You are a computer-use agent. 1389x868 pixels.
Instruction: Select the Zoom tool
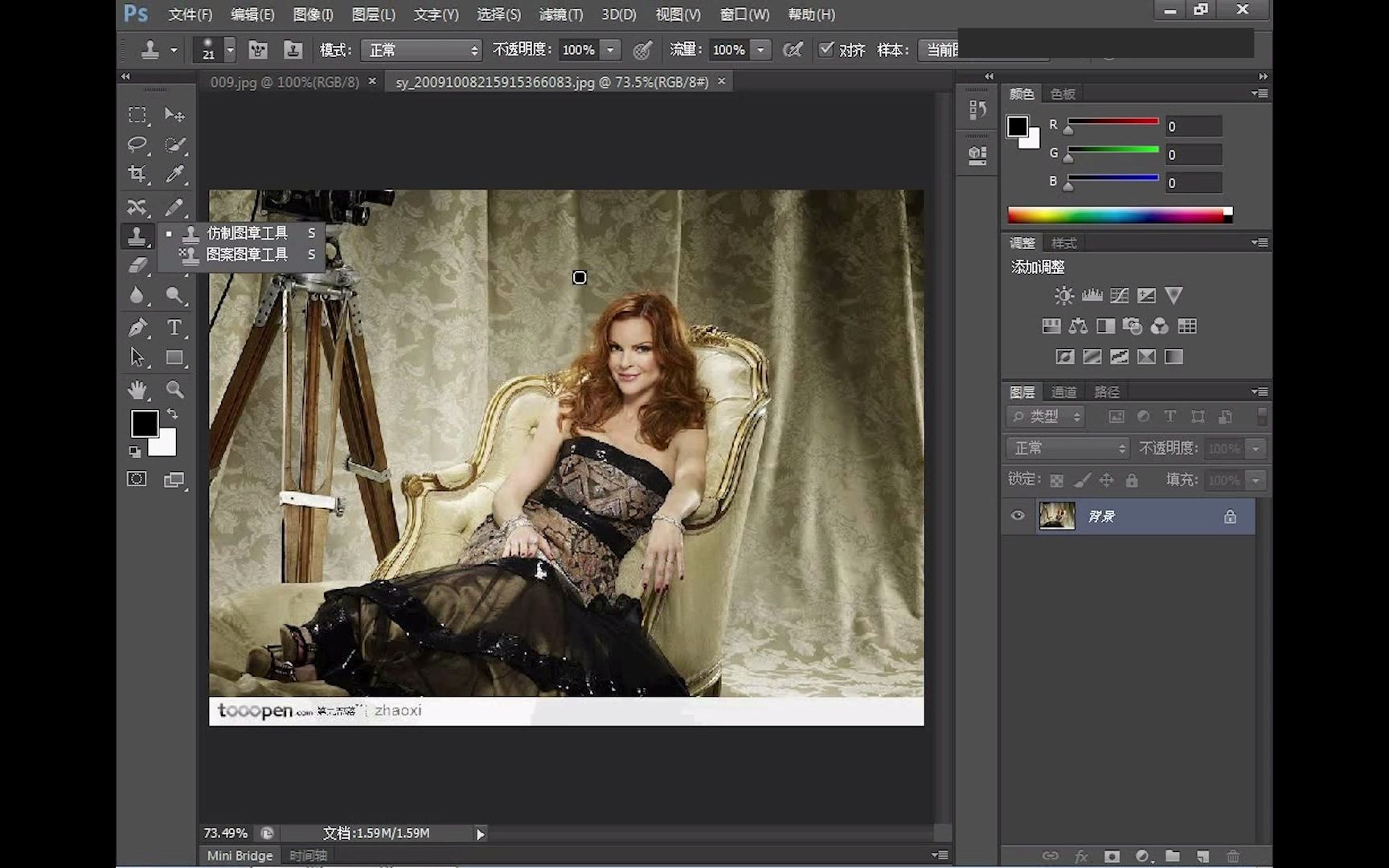(174, 390)
